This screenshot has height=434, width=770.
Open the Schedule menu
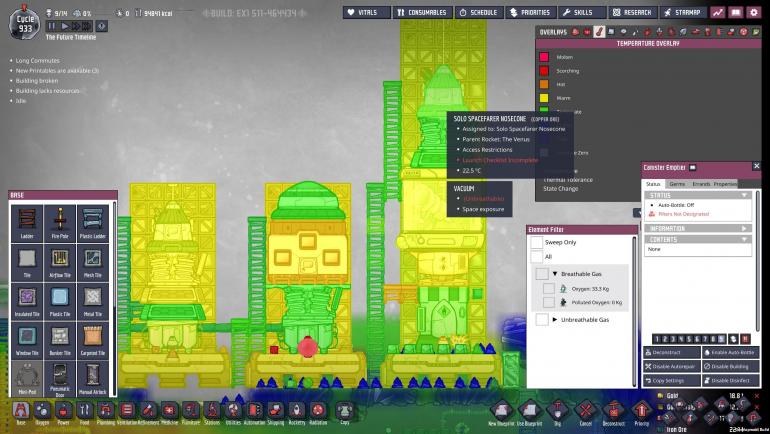coord(479,12)
